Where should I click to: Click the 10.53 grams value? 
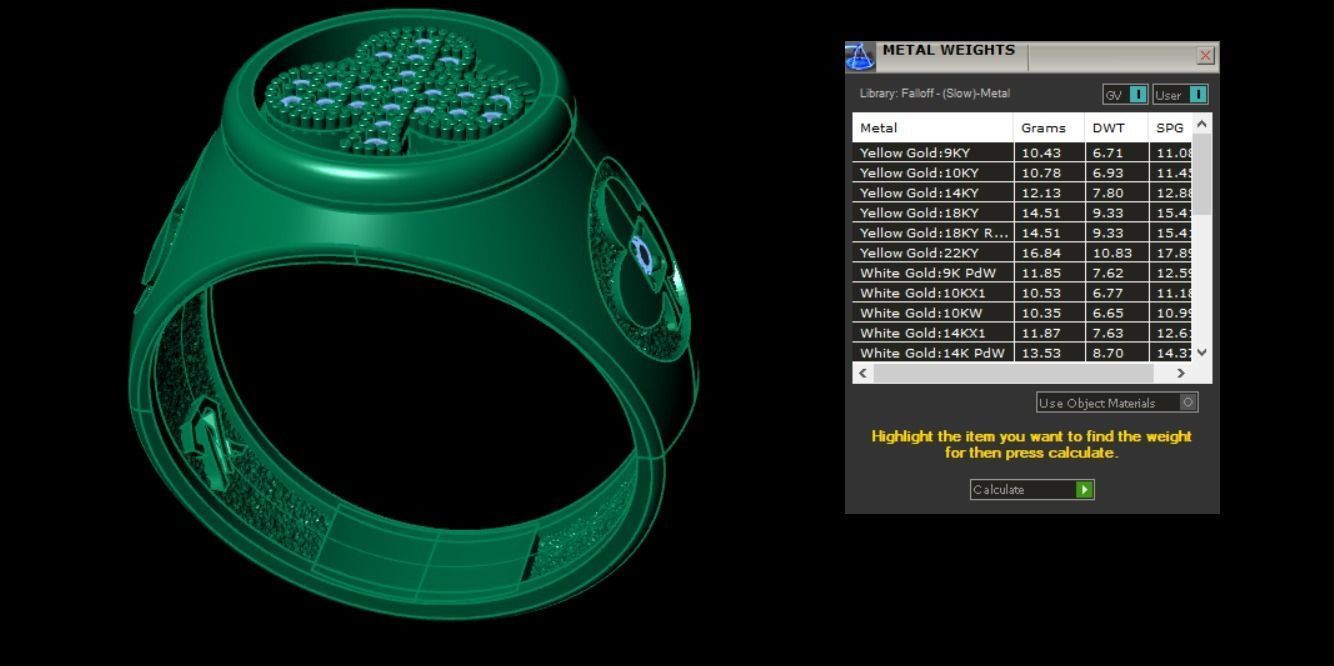[1041, 293]
